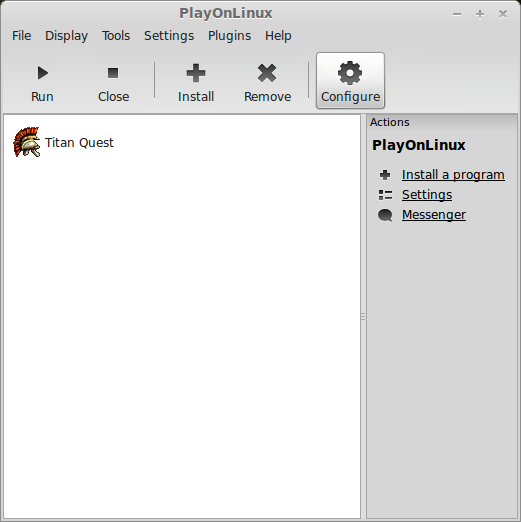This screenshot has width=521, height=522.
Task: Follow the Messenger link in Actions panel
Action: tap(434, 215)
